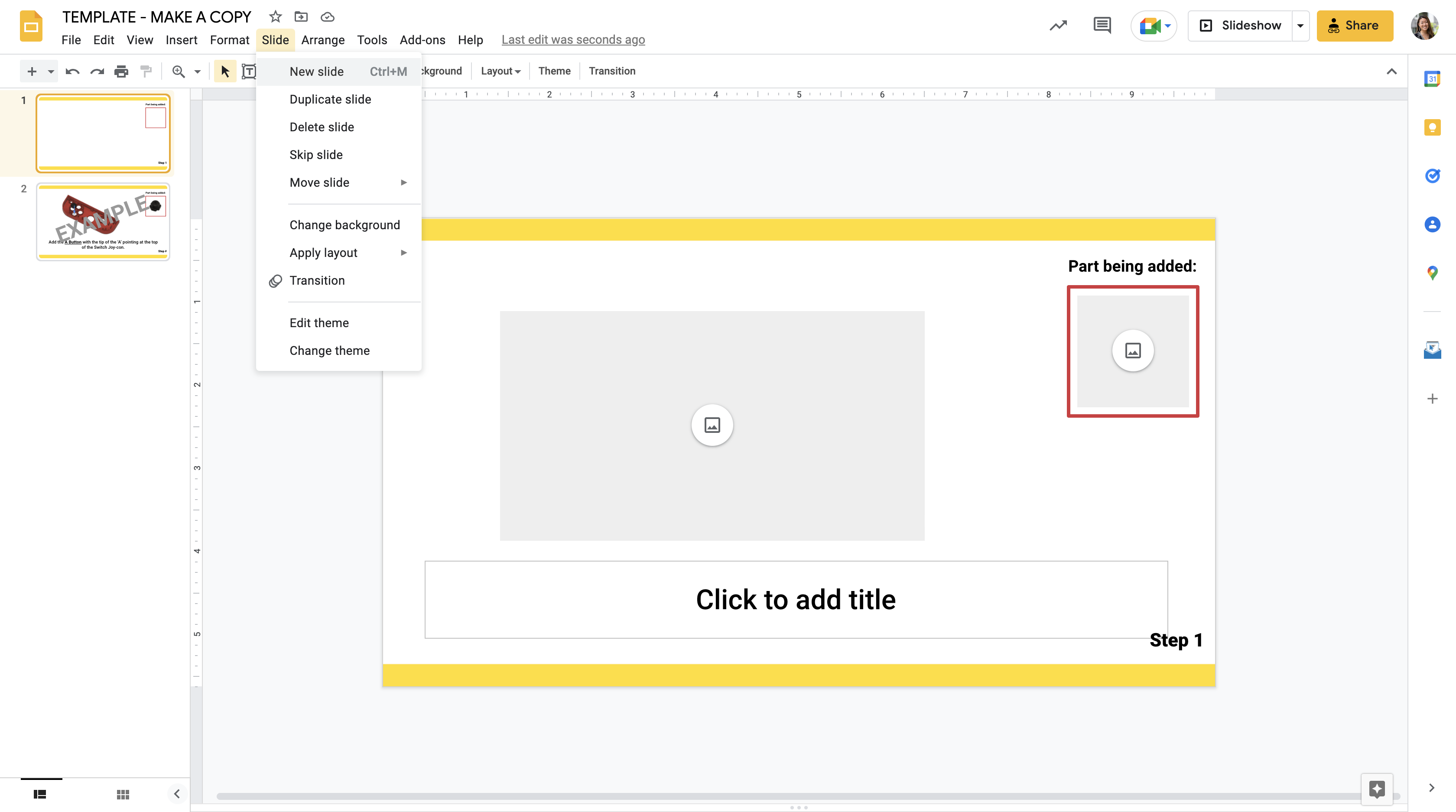Click the paint format roller icon
This screenshot has height=812, width=1456.
146,71
